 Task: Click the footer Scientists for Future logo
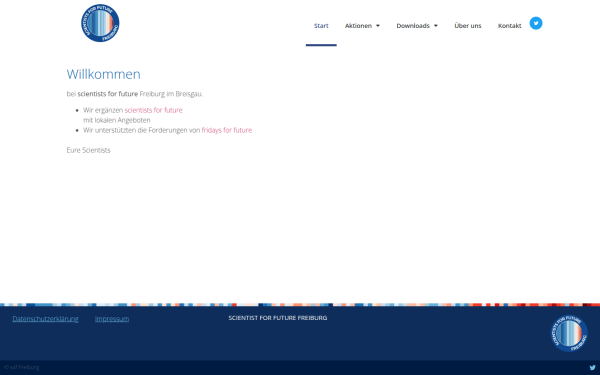coord(569,333)
